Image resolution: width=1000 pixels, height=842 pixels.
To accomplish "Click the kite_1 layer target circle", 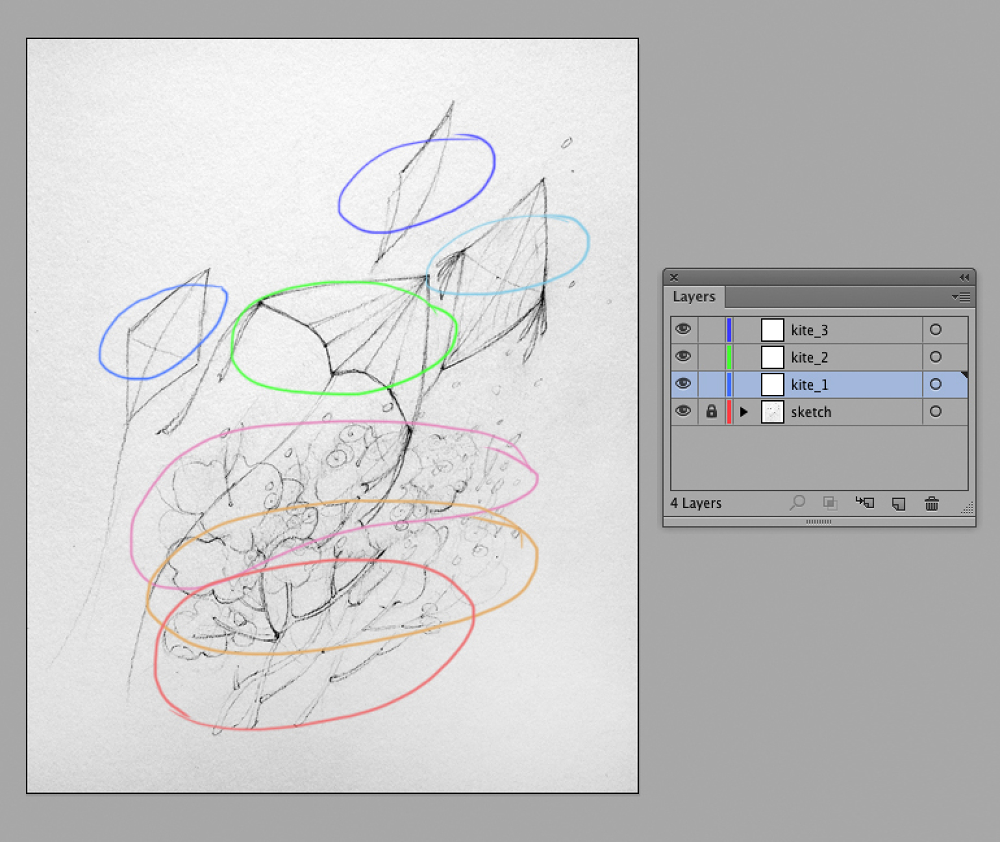I will (x=936, y=385).
